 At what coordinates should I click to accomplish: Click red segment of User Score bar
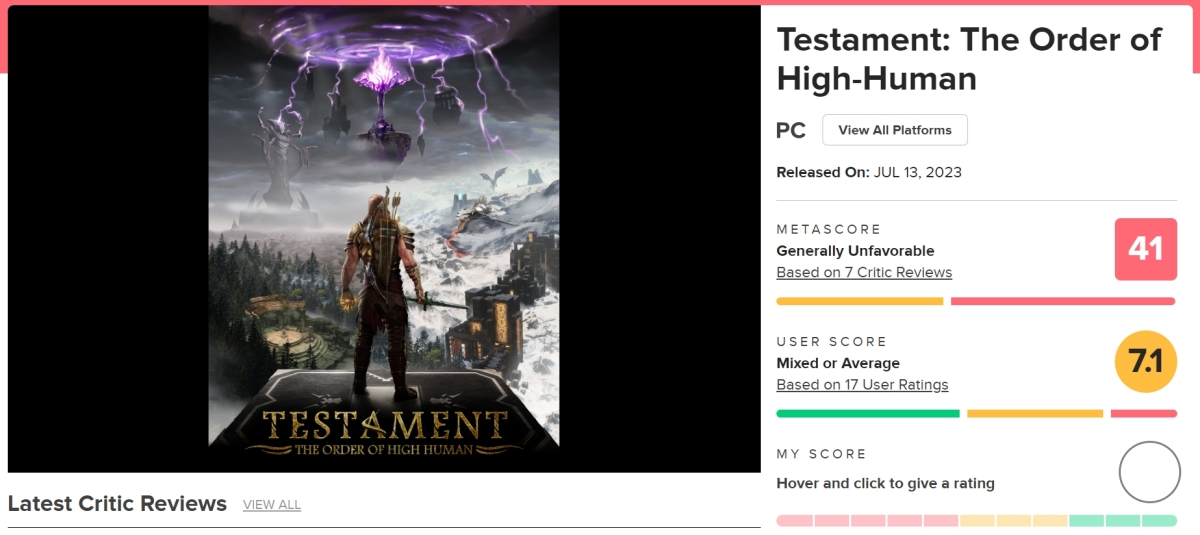click(x=1143, y=413)
